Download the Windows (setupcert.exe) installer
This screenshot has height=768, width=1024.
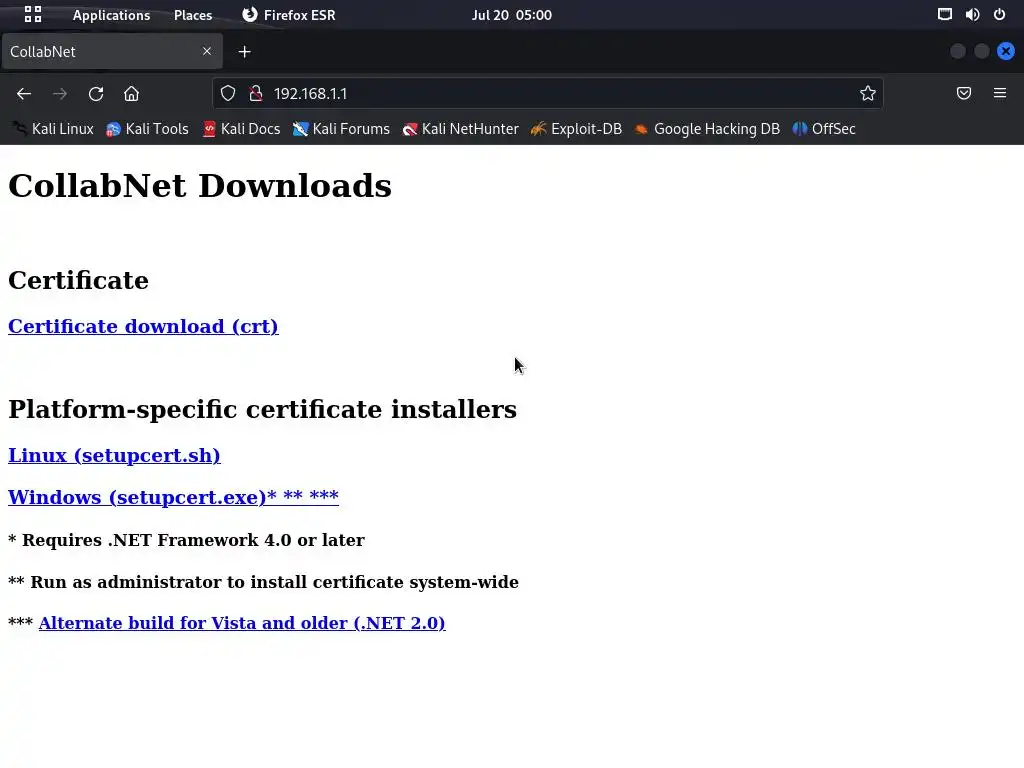173,497
